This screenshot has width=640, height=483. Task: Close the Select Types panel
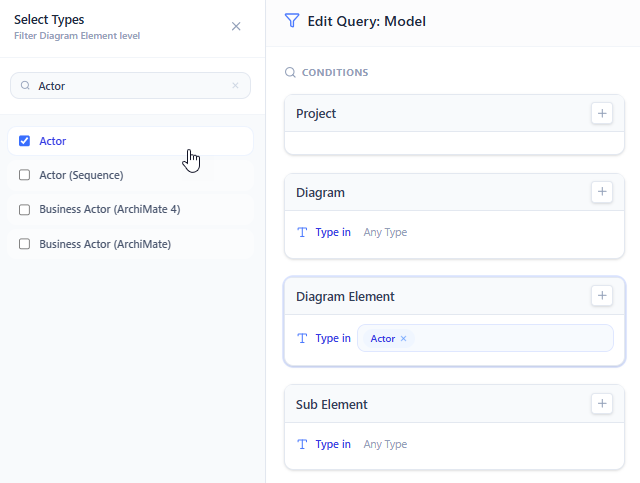pos(236,27)
